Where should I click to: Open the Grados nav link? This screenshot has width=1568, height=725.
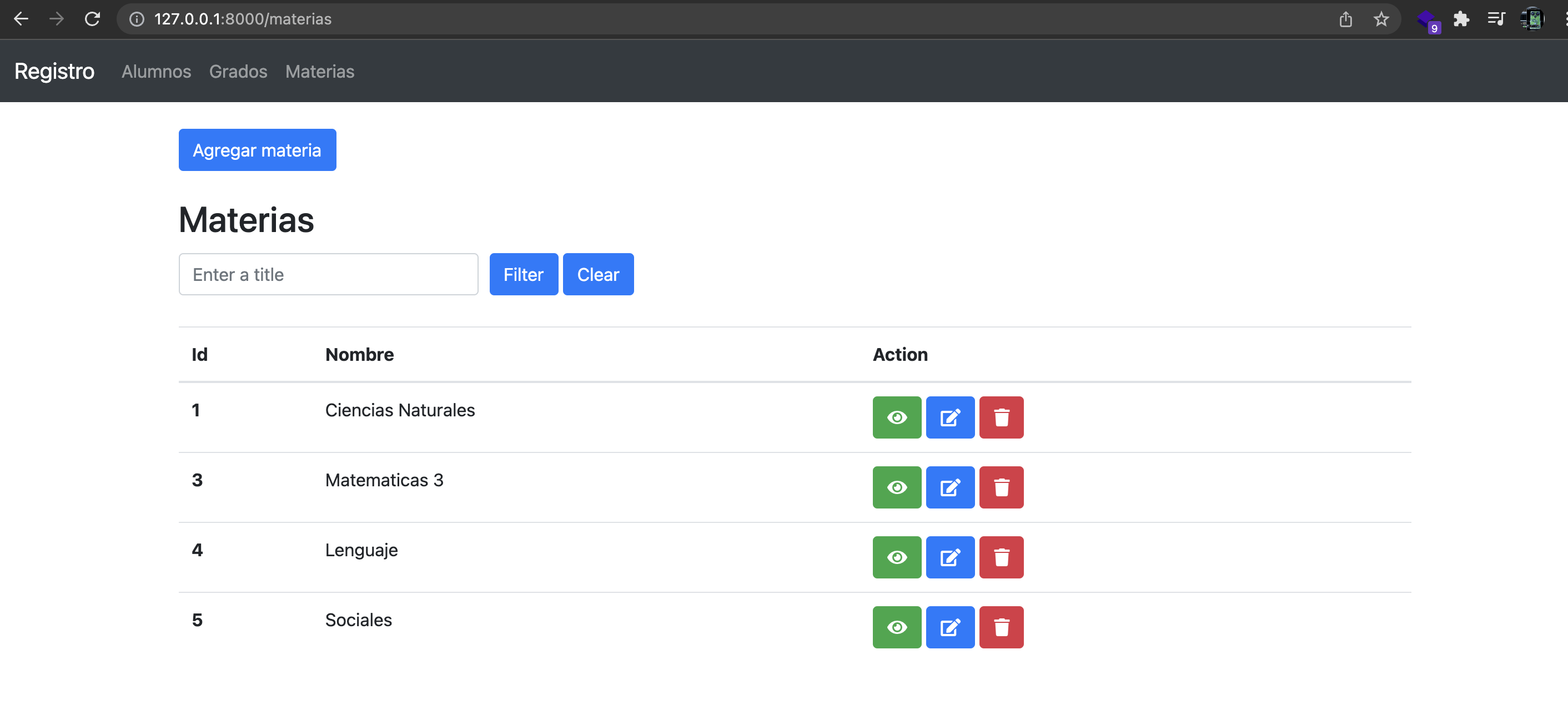238,71
